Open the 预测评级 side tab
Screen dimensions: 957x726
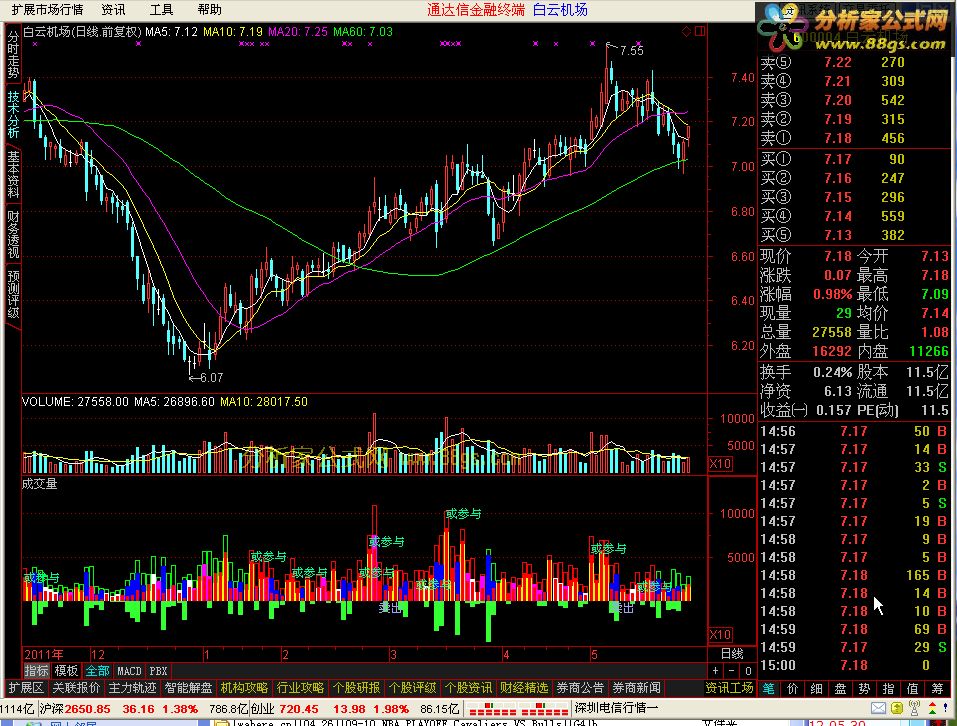(13, 295)
